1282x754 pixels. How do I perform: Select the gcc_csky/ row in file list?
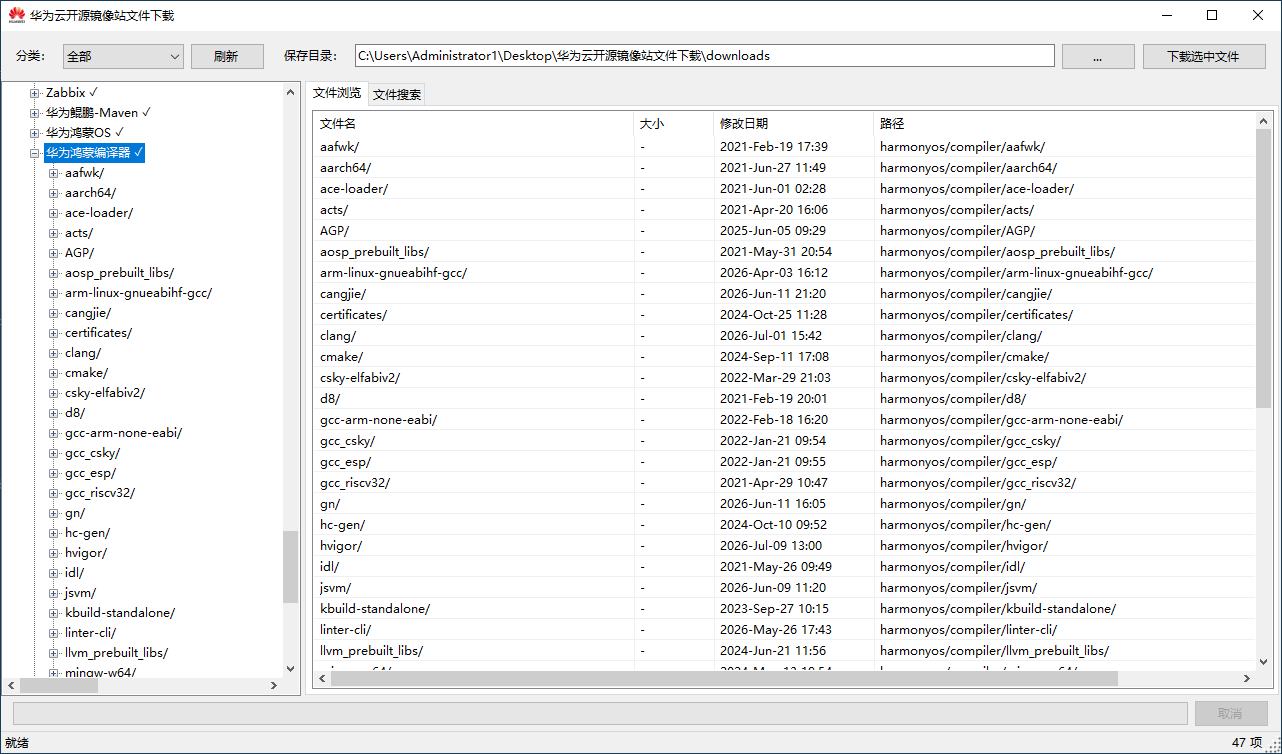pyautogui.click(x=784, y=440)
